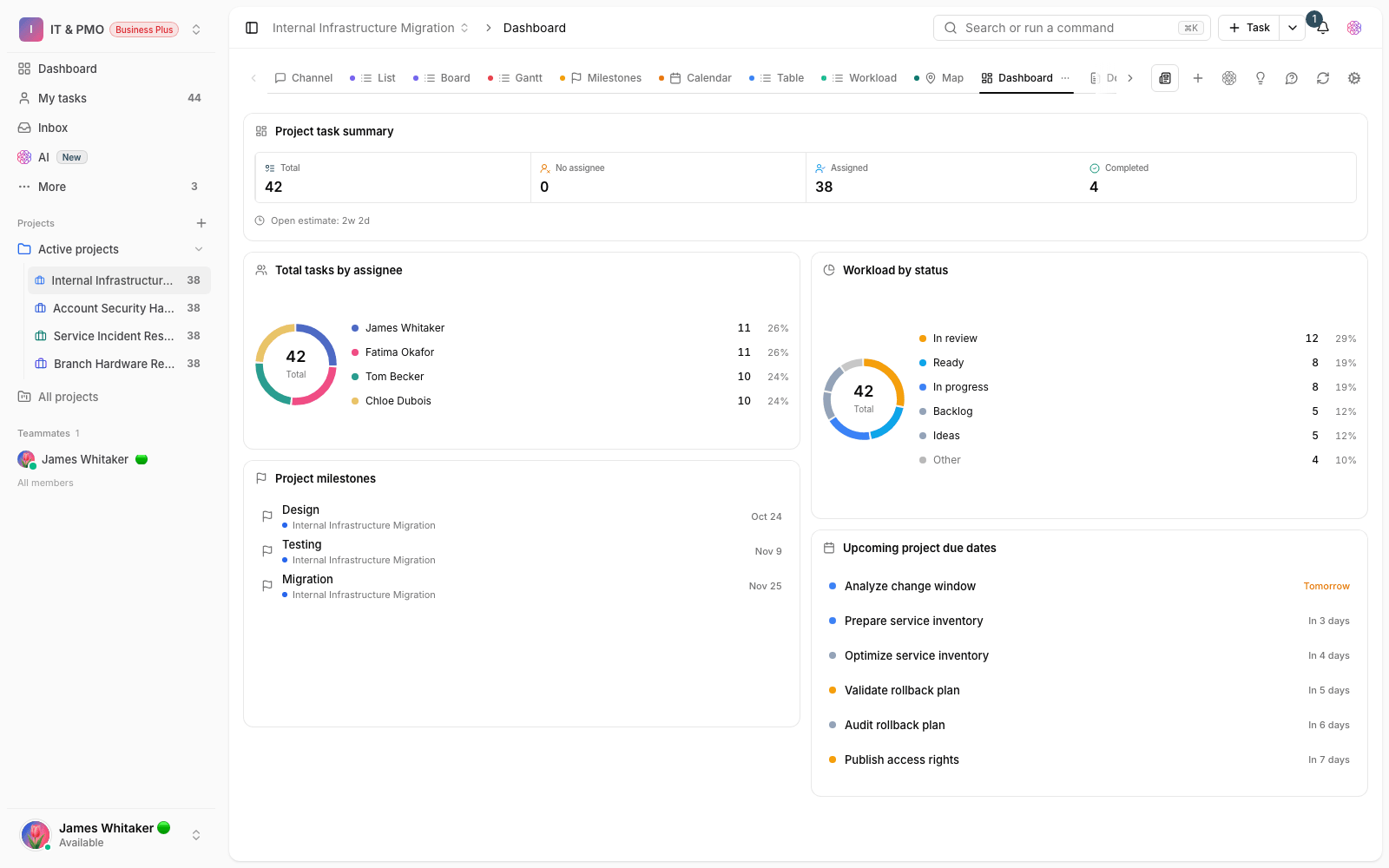1389x868 pixels.
Task: Click the AI icon beside the lightbulb
Action: pyautogui.click(x=1229, y=78)
